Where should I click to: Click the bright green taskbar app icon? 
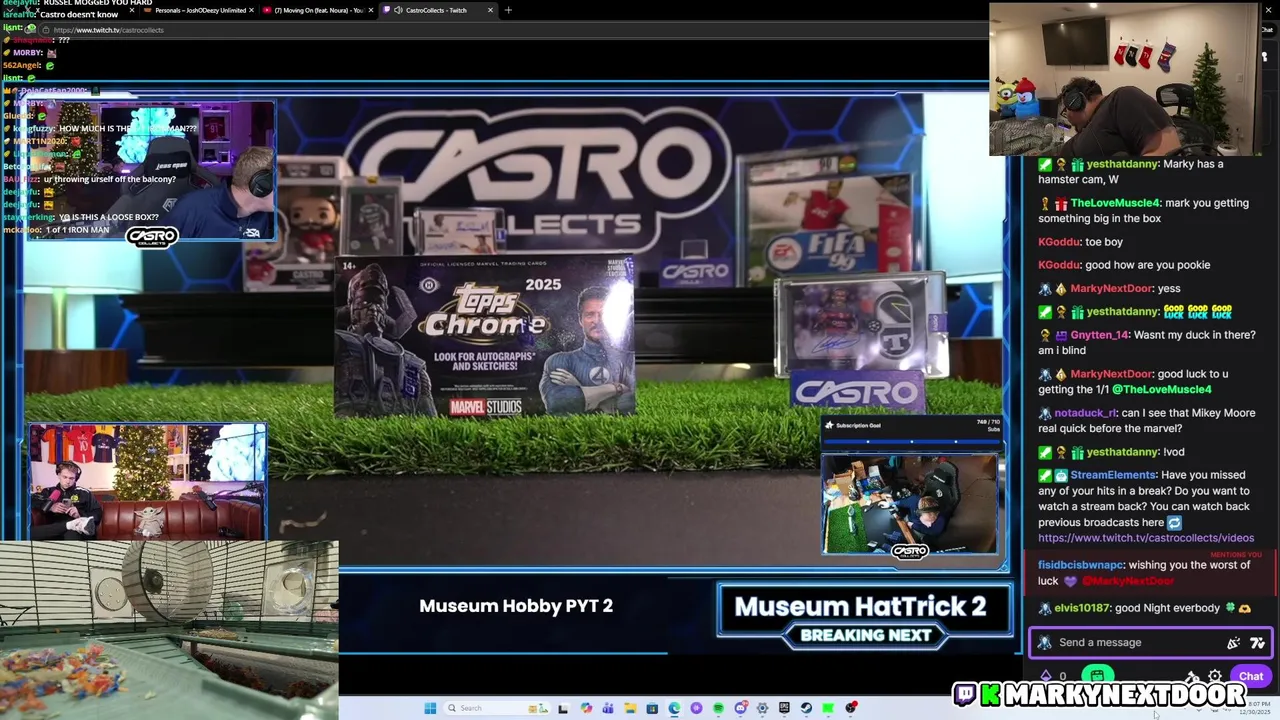pos(828,708)
